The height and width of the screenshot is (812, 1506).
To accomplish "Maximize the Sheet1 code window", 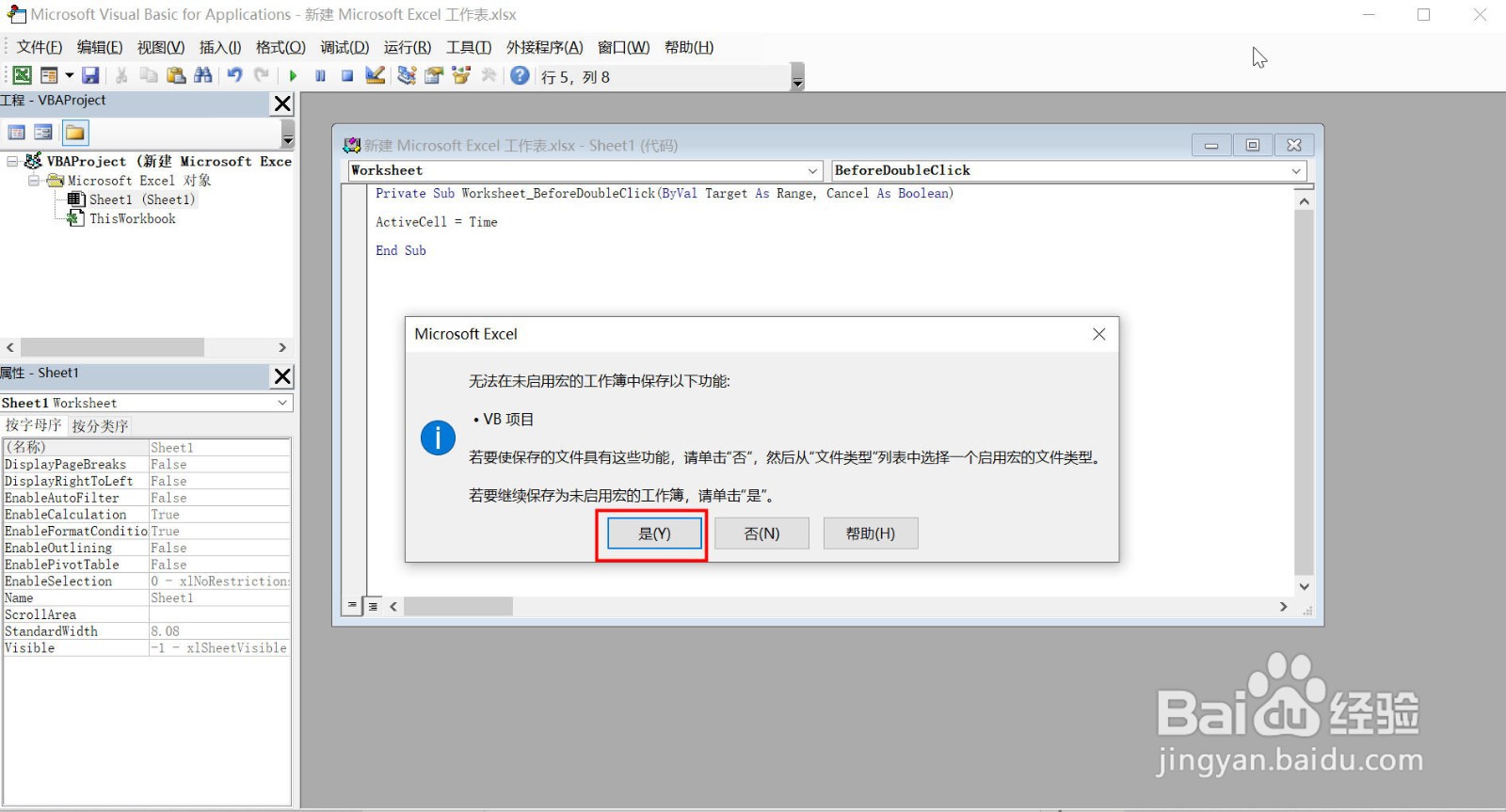I will click(1253, 145).
